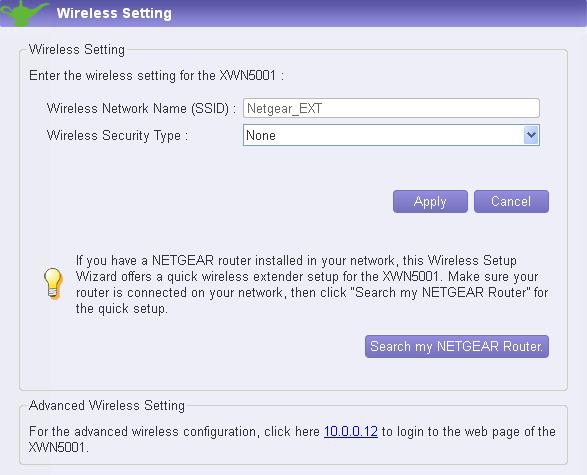The image size is (587, 475).
Task: Click the NETGEAR router setup tip paragraph
Action: 312,284
